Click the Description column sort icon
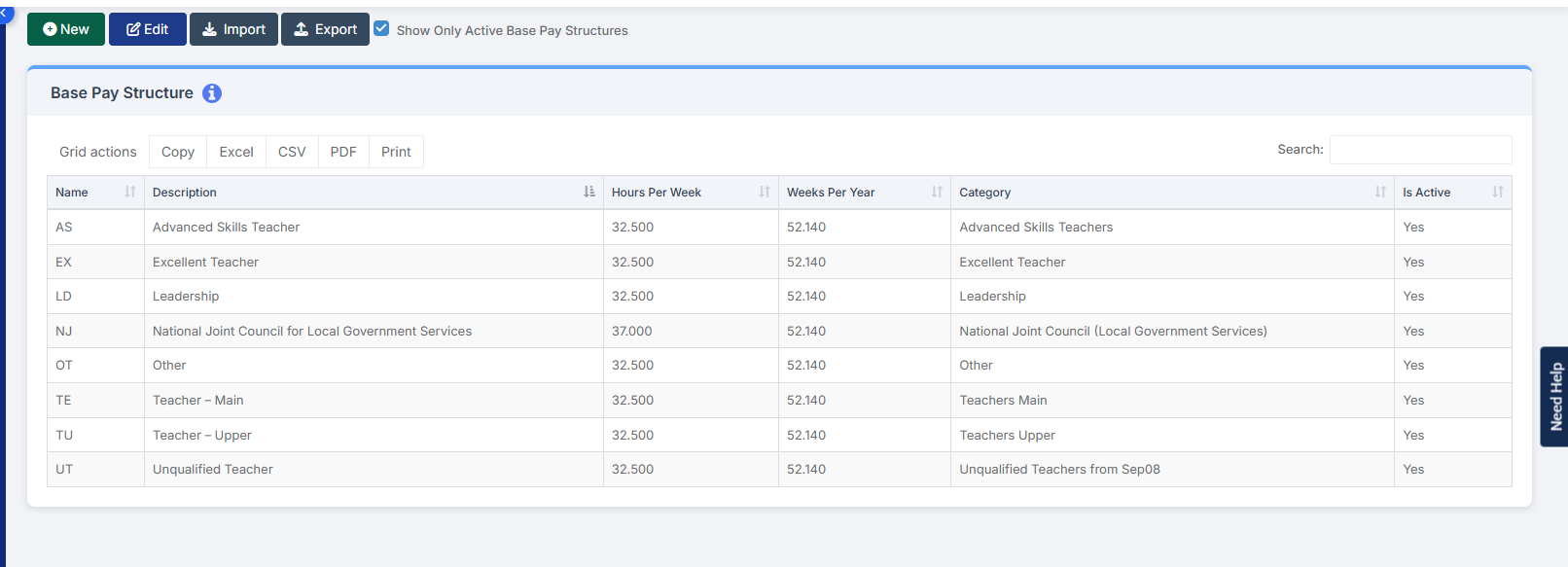The image size is (1568, 567). (589, 193)
